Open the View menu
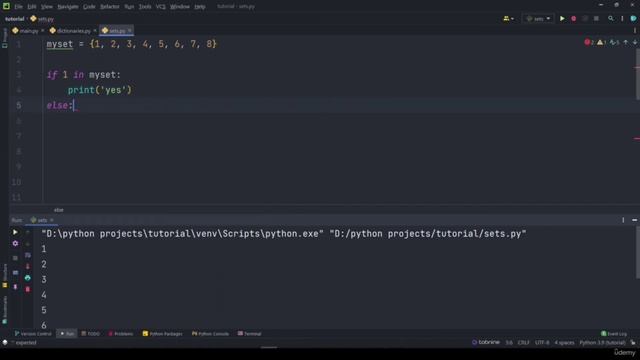The image size is (640, 360). click(x=47, y=7)
